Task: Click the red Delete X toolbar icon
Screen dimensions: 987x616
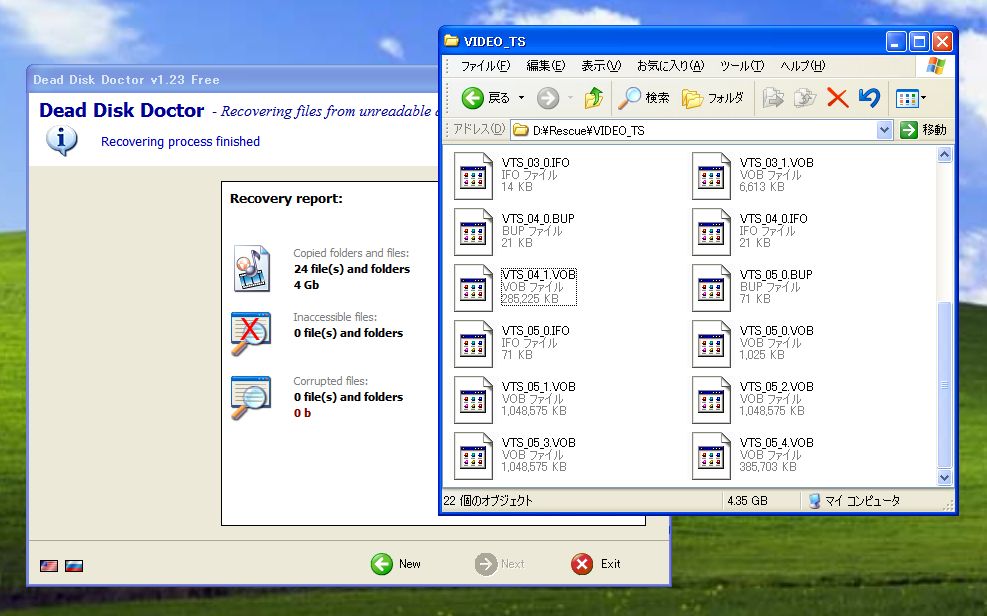Action: point(837,98)
